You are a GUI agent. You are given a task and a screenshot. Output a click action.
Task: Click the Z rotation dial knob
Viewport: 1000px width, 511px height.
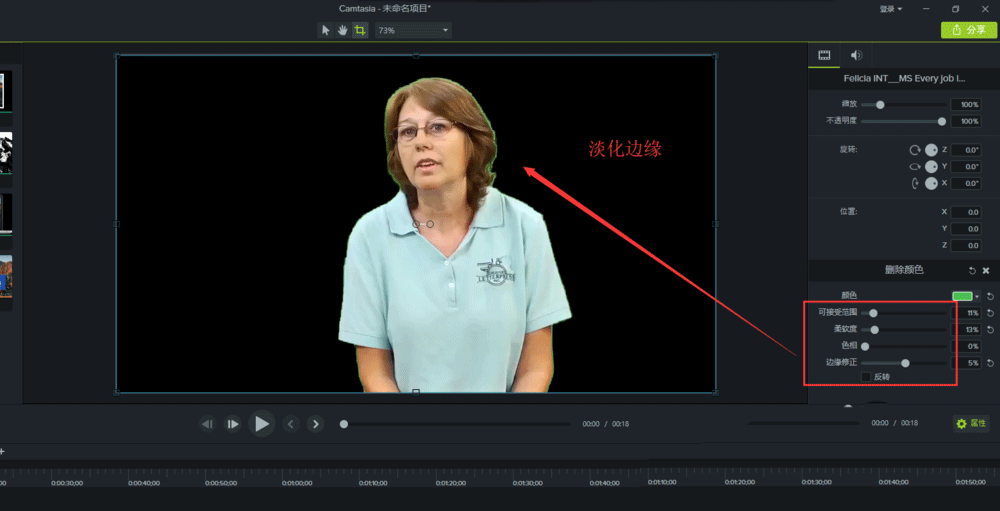931,150
